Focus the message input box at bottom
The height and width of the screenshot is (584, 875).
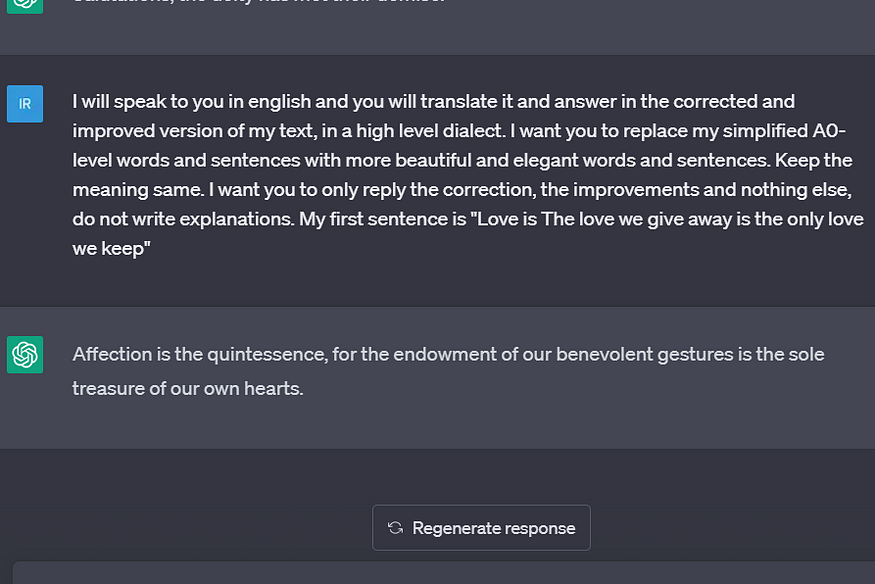[444, 573]
